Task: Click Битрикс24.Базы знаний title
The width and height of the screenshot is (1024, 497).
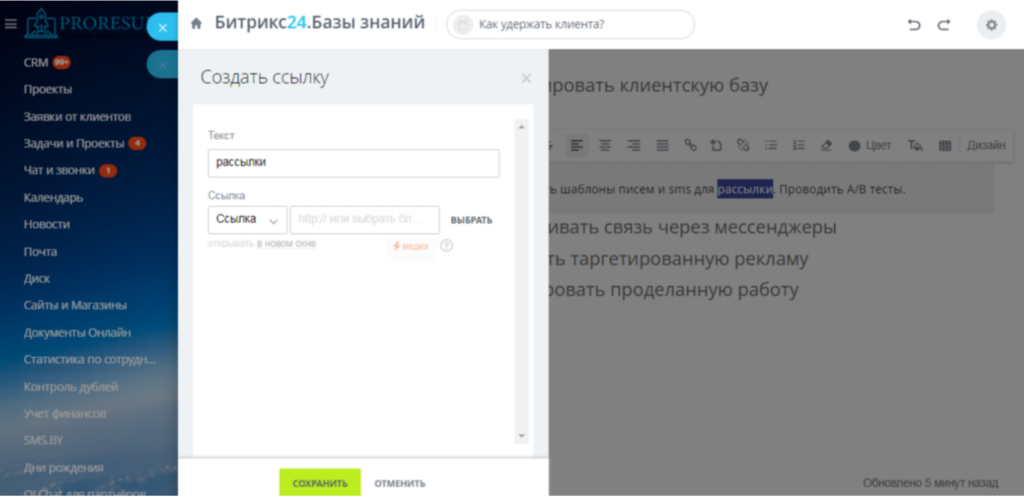Action: coord(319,24)
